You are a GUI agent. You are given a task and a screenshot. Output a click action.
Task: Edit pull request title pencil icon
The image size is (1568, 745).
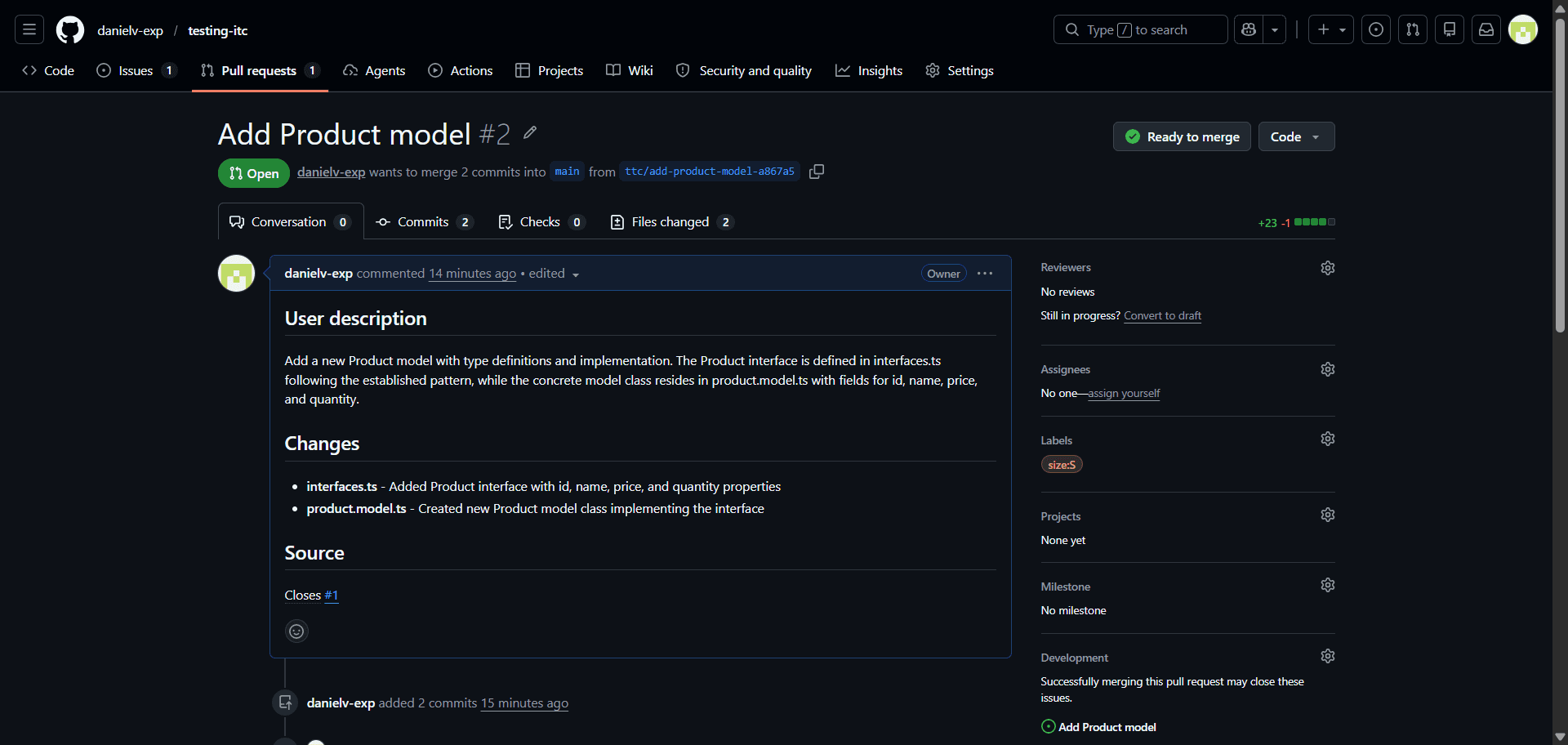tap(530, 132)
